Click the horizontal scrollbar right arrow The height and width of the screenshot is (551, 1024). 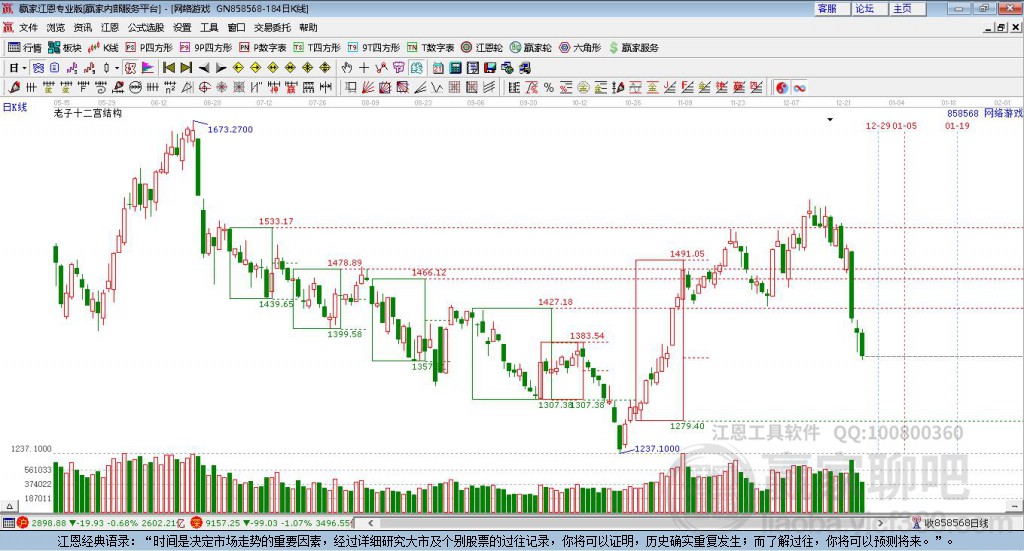[880, 522]
